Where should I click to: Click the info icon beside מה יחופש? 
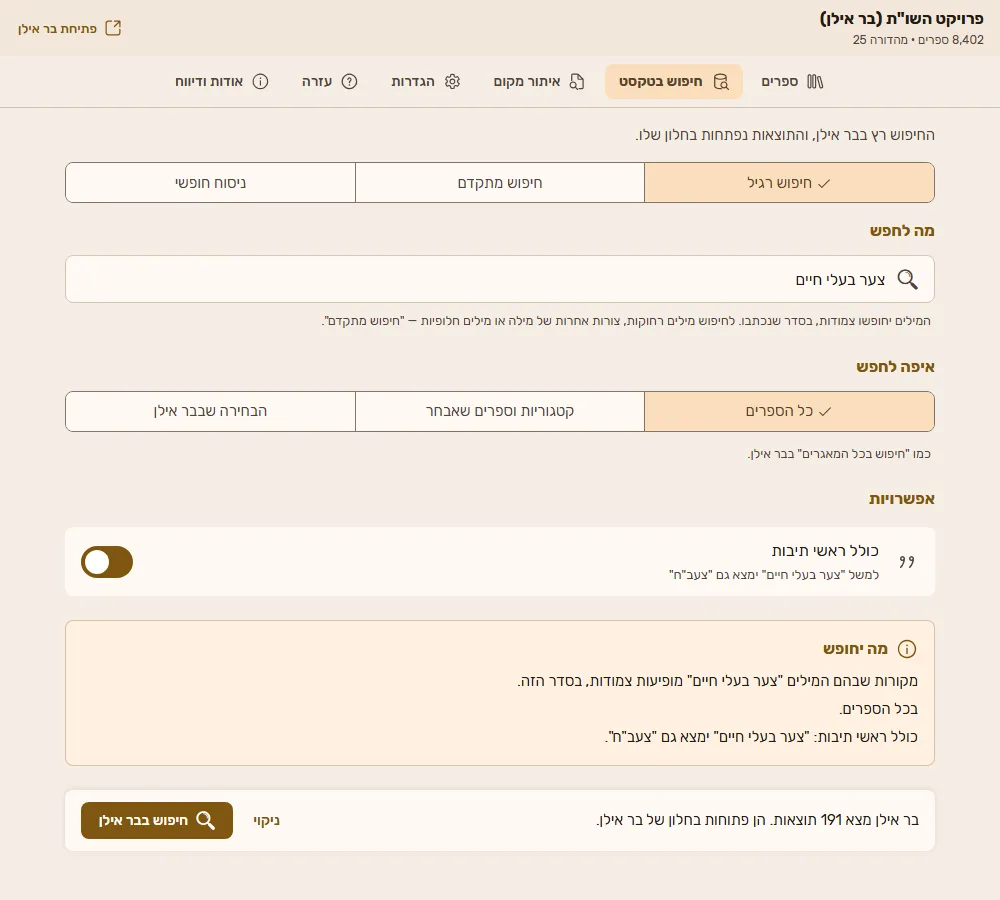coord(907,649)
